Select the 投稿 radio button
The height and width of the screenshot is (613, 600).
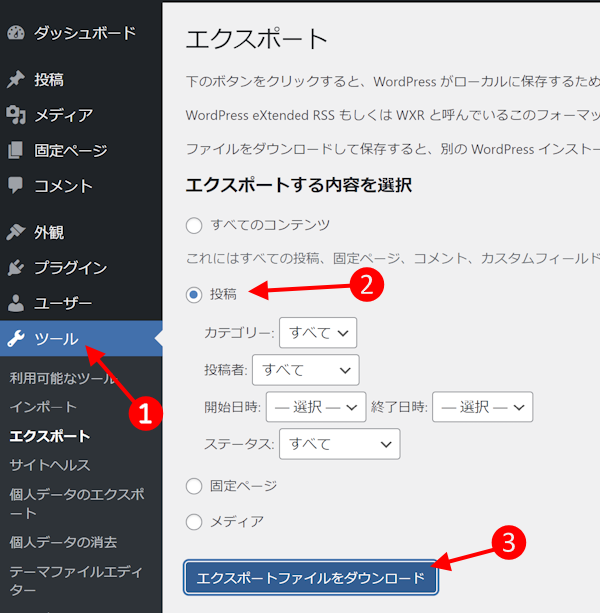point(194,295)
